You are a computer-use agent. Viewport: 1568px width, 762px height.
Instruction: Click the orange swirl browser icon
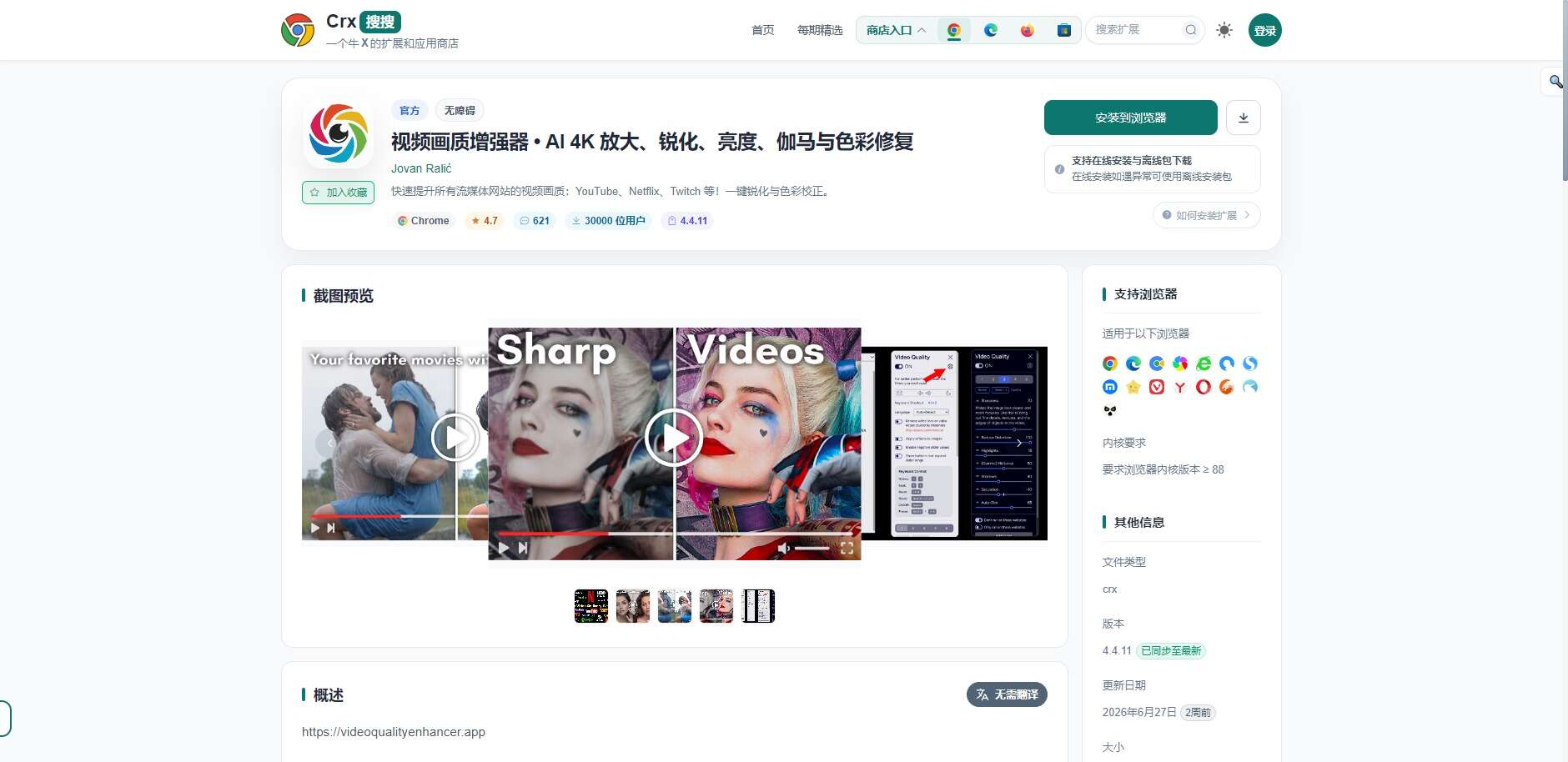coord(1227,387)
